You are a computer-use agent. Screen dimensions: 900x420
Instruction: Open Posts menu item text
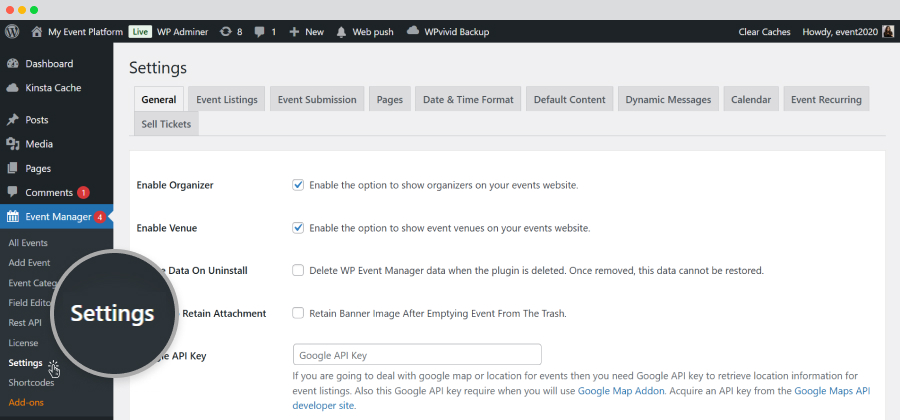[37, 120]
